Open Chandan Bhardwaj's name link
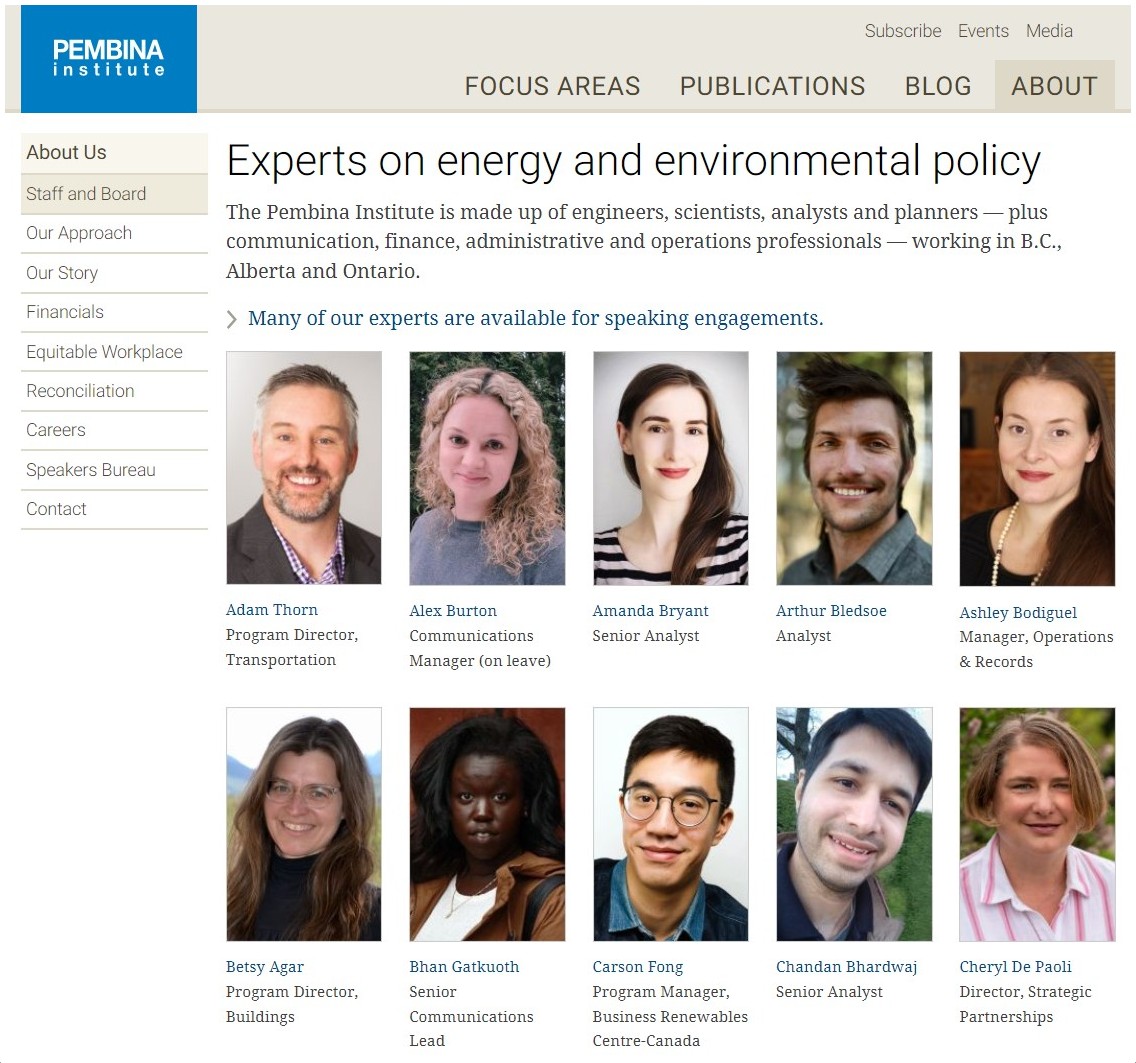The height and width of the screenshot is (1063, 1136). [846, 966]
